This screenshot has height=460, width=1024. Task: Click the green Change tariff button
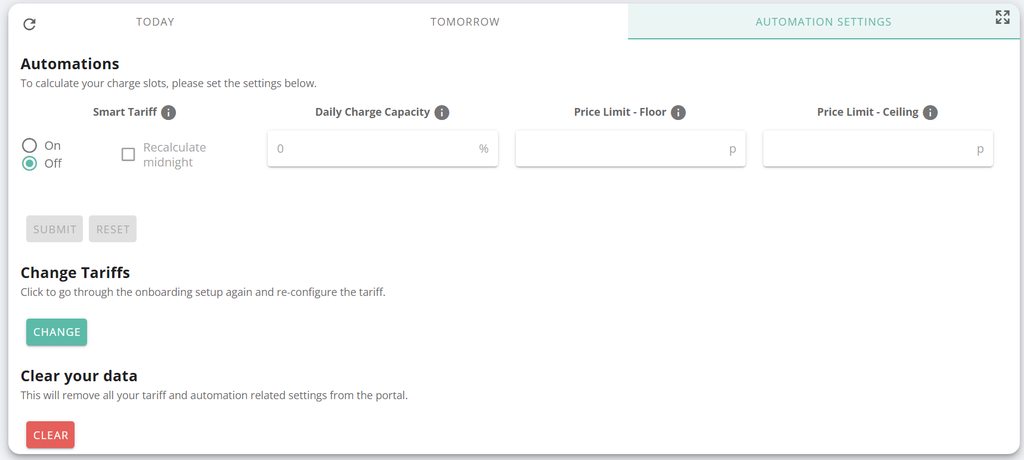click(57, 332)
